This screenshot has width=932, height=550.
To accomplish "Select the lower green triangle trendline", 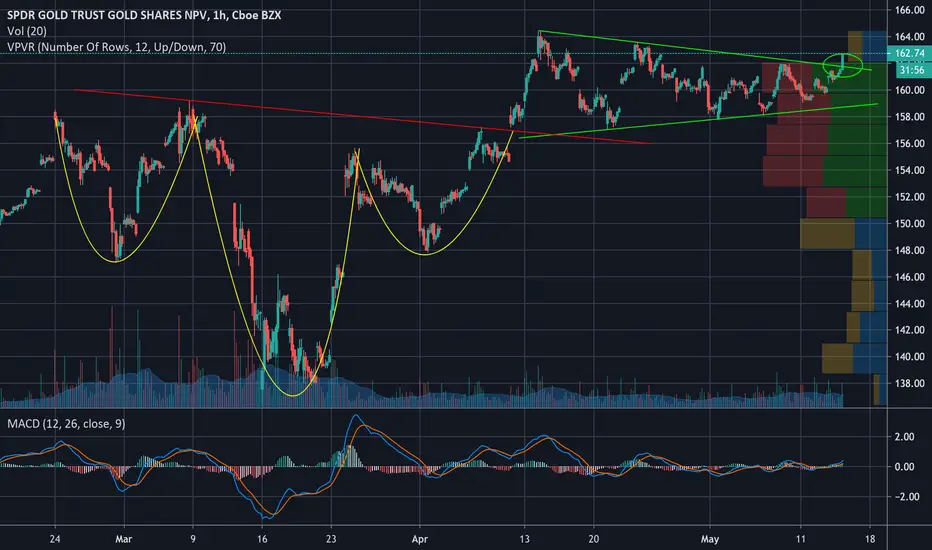I will point(698,121).
